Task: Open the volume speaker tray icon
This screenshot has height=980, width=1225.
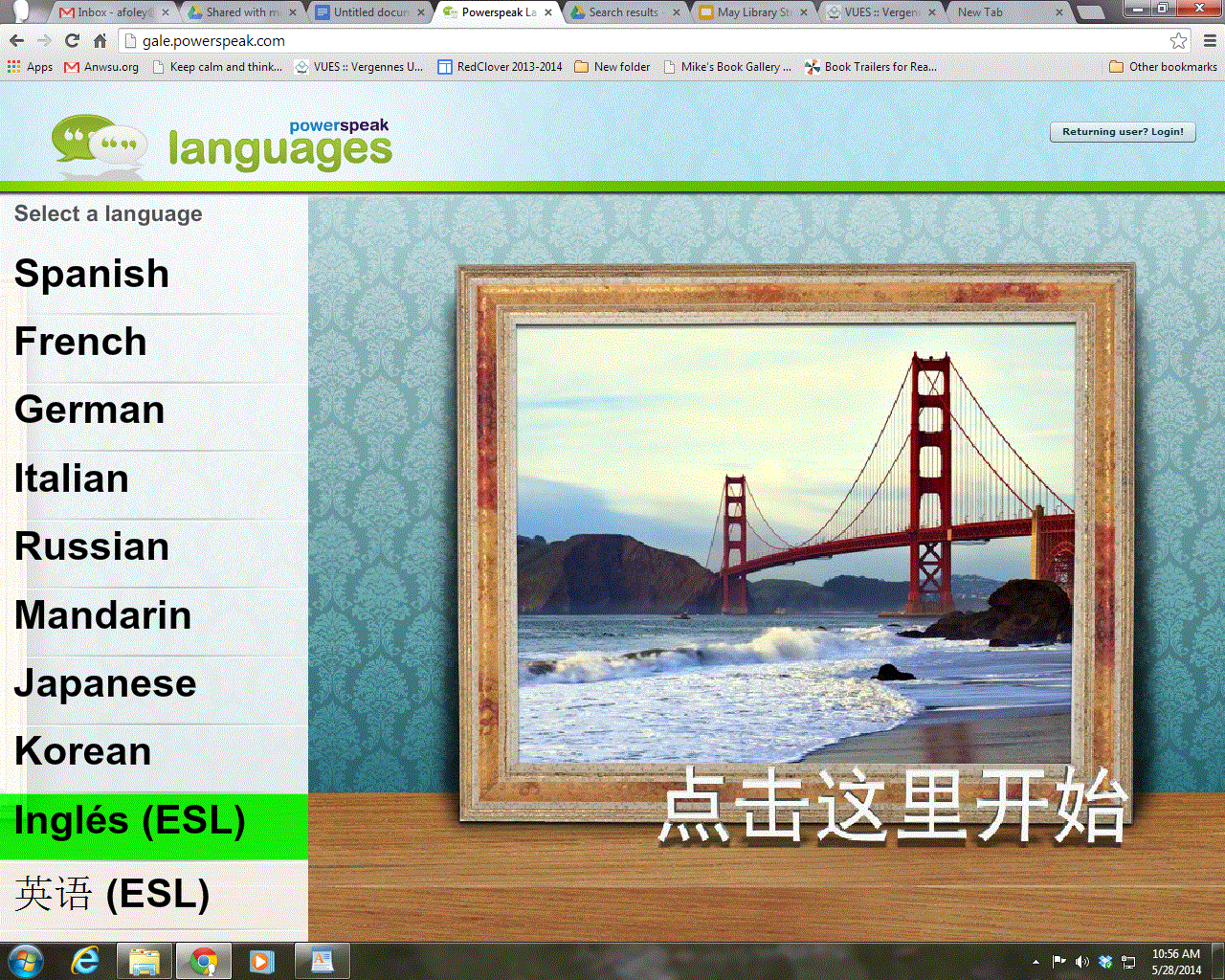Action: click(x=1082, y=962)
